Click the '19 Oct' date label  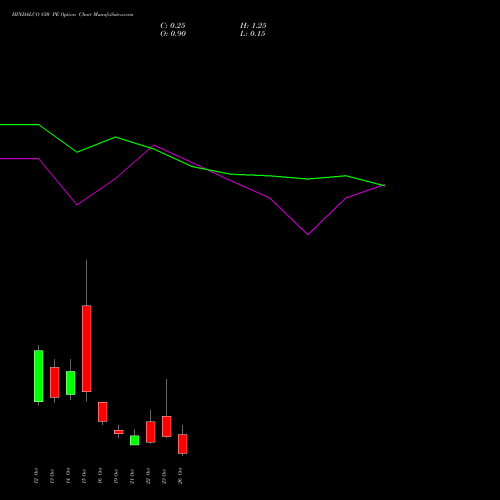pyautogui.click(x=116, y=476)
